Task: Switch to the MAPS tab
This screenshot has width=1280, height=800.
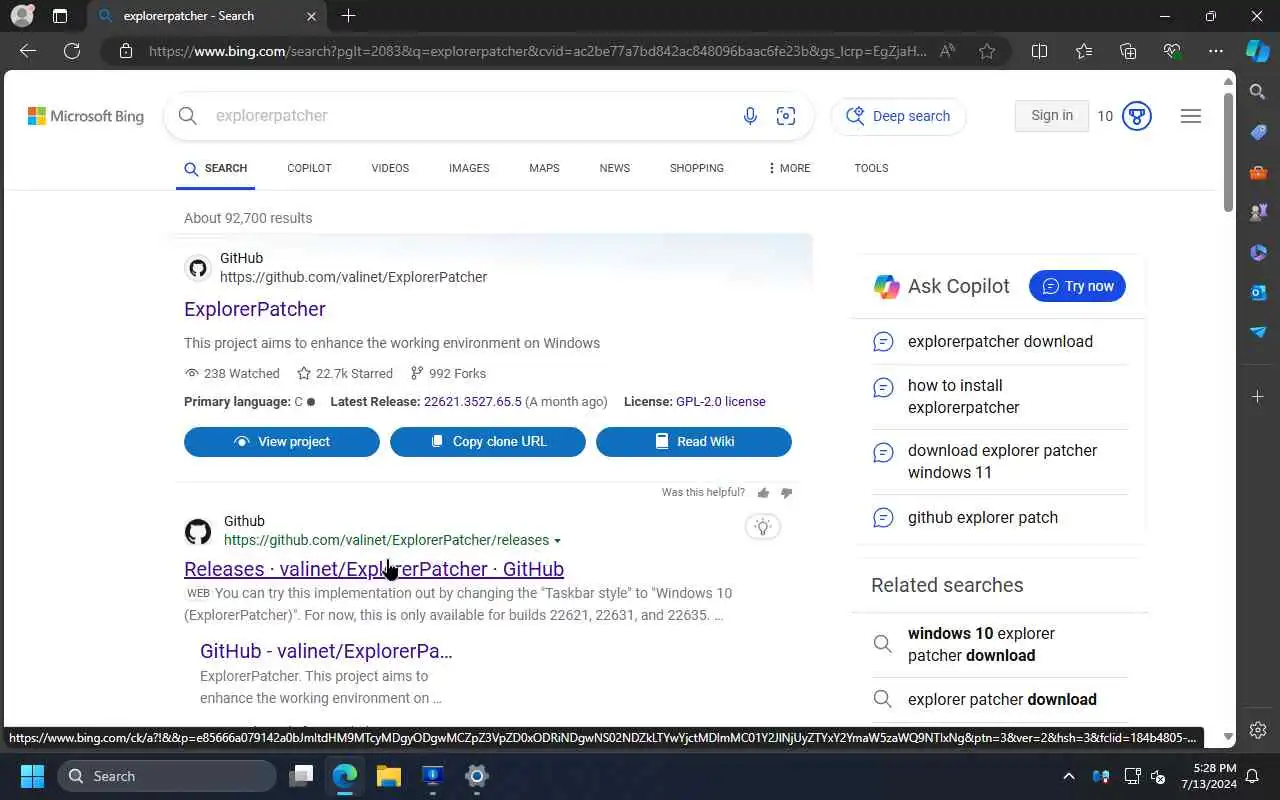Action: click(x=544, y=168)
